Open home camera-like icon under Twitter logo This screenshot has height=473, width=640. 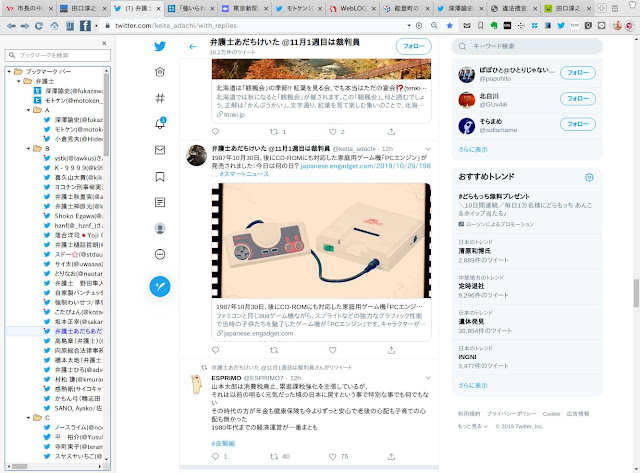tap(160, 72)
